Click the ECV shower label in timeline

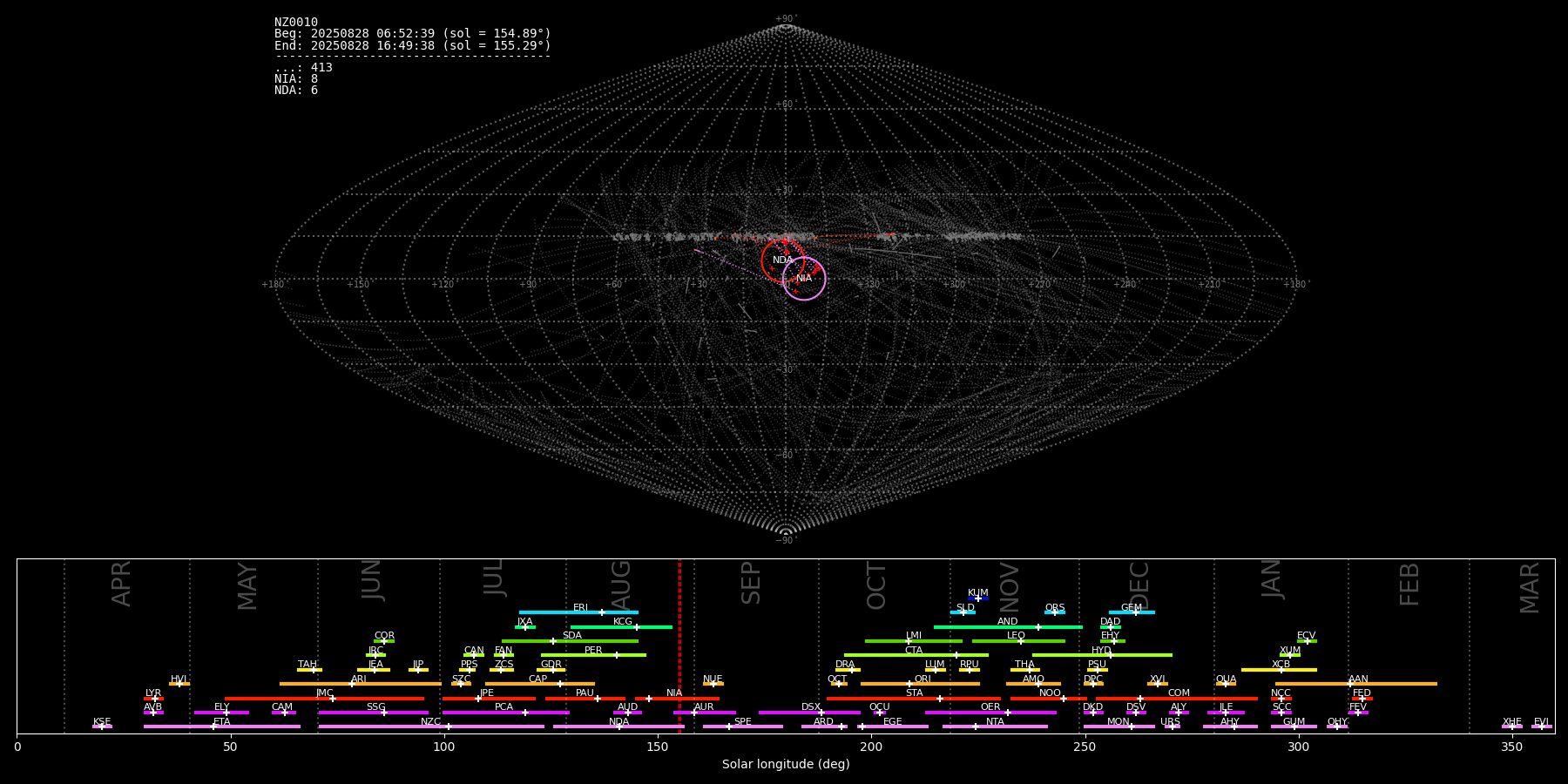1307,636
